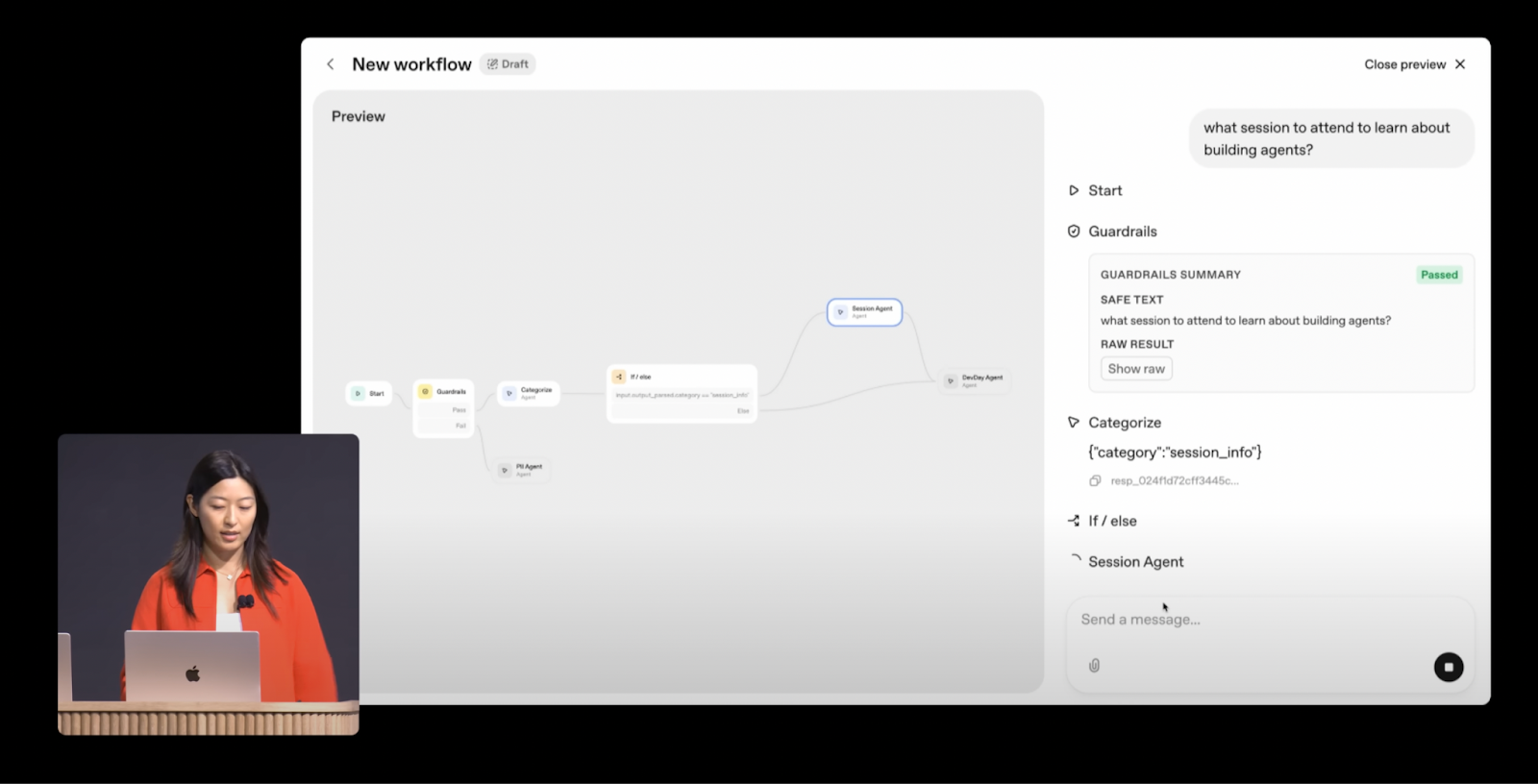Click the Draft status badge
The height and width of the screenshot is (784, 1538).
point(508,64)
